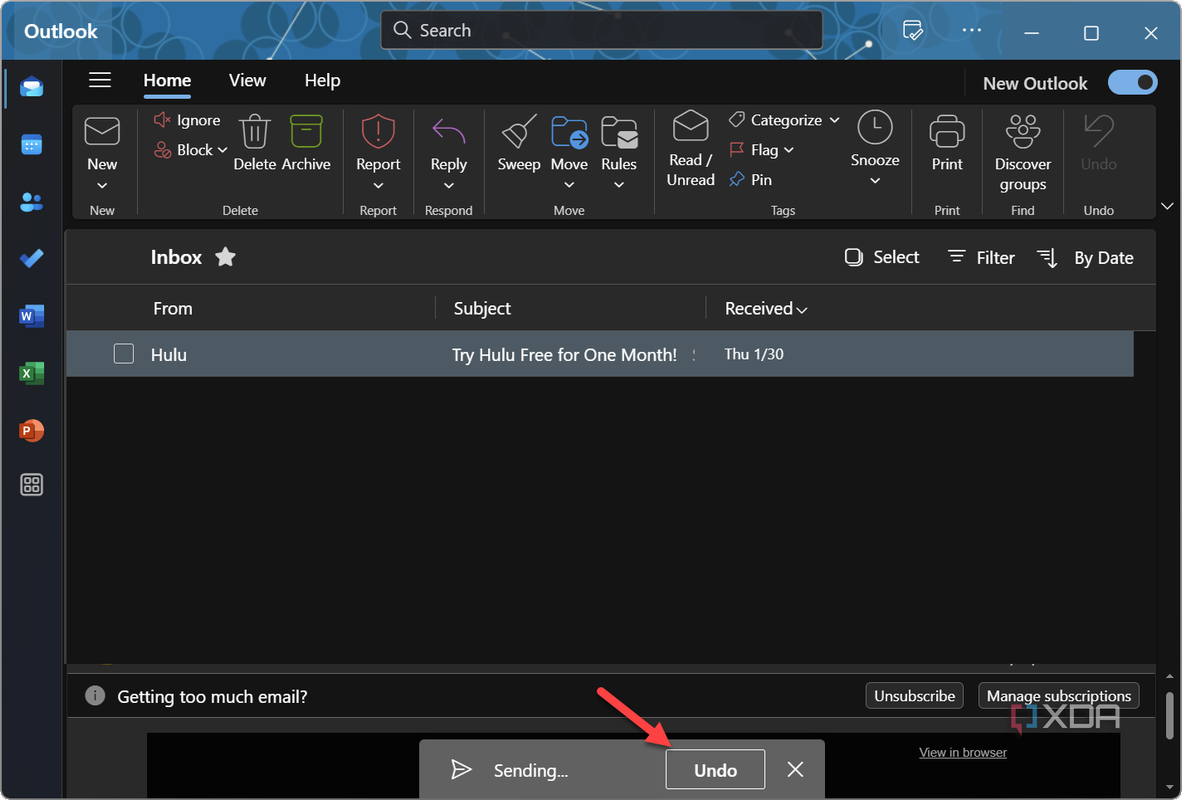Open Discover groups
Screen dimensions: 1182x800
(1023, 153)
